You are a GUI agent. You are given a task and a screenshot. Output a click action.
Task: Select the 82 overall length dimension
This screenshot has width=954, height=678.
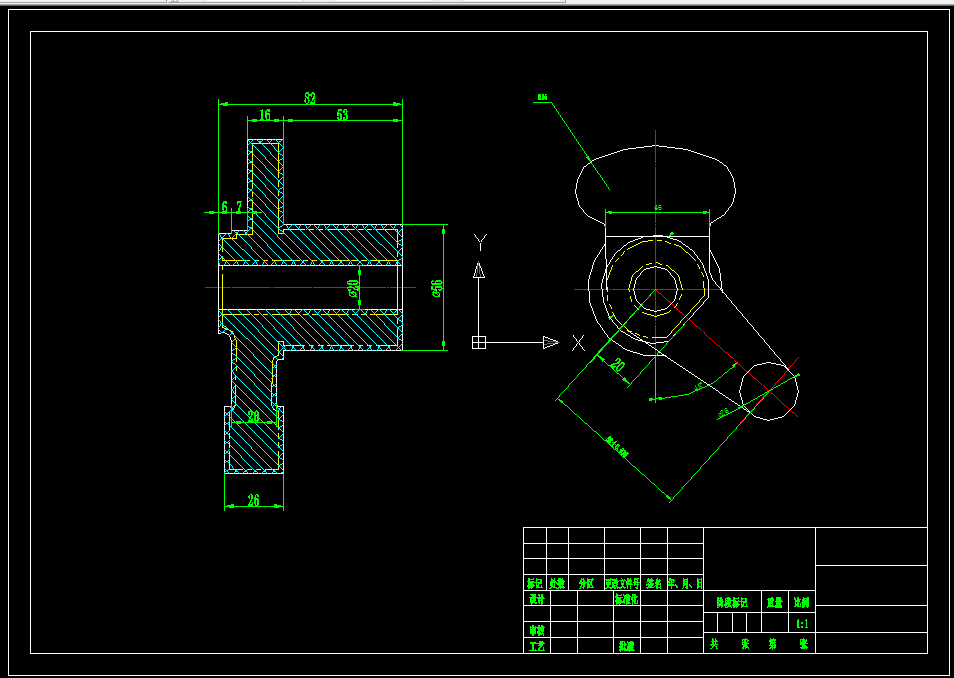click(x=310, y=98)
